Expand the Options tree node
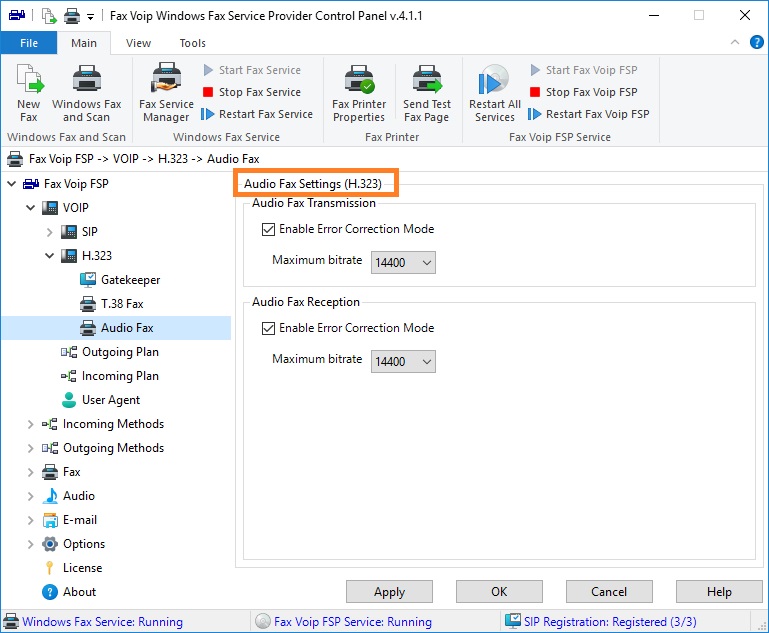The image size is (769, 633). 30,544
